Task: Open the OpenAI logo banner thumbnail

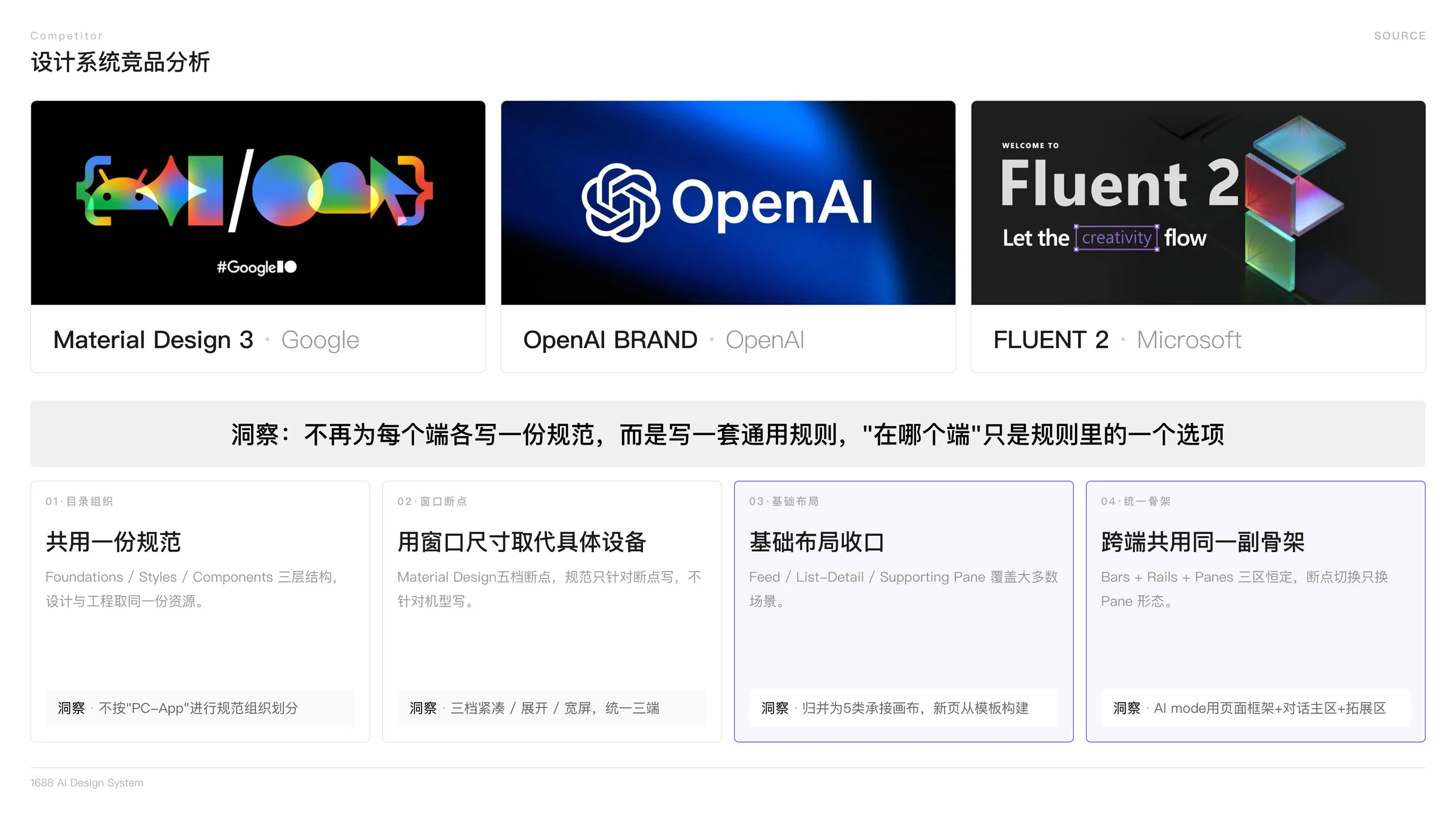Action: 728,203
